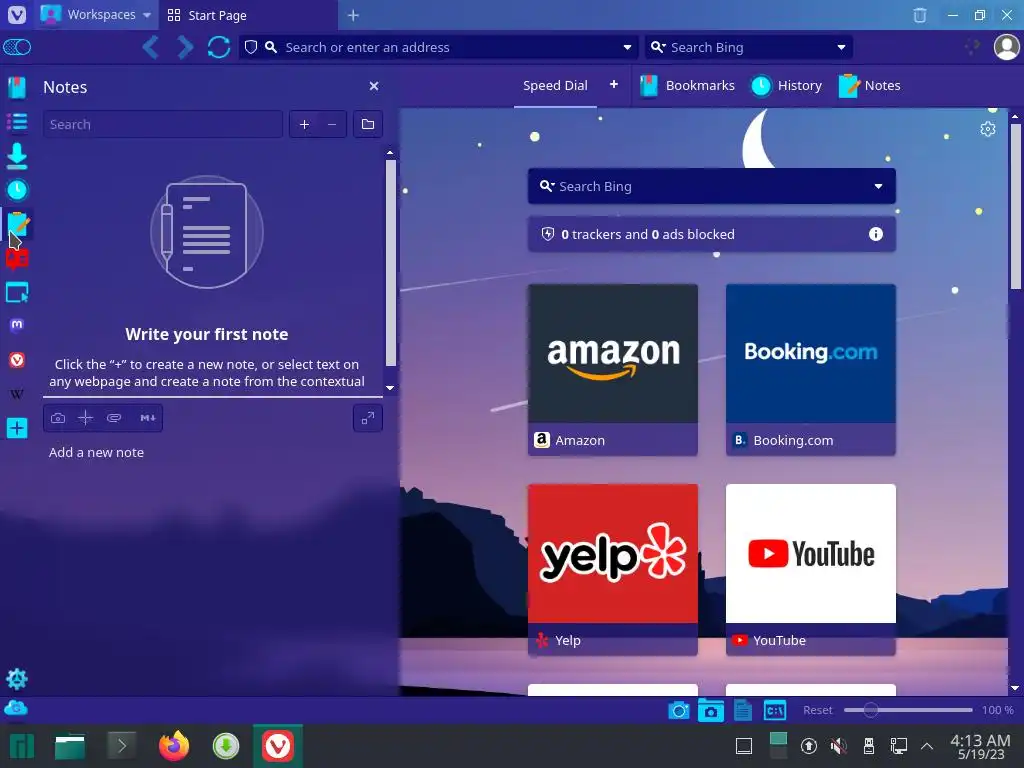Open the tracker blocker shield

point(251,47)
